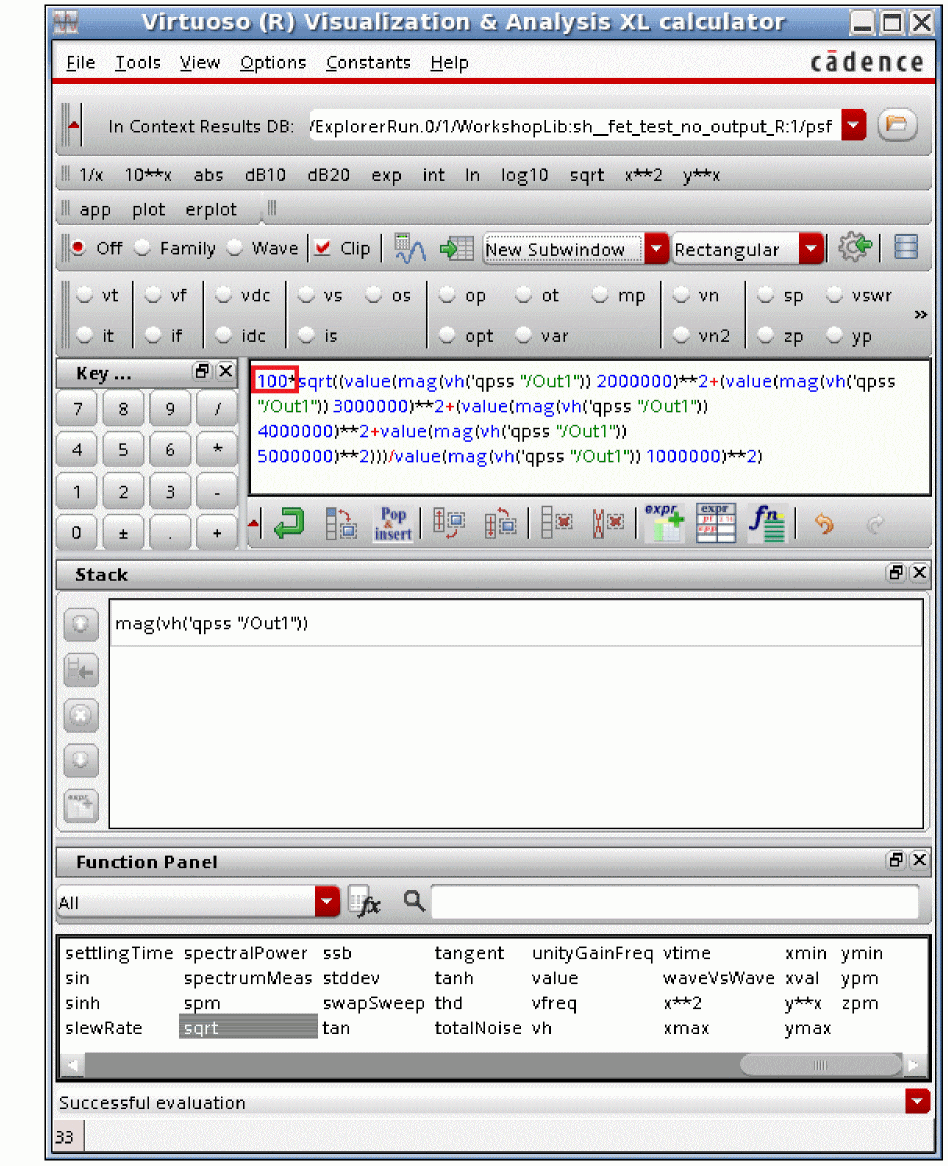Click the clear stack and buffer icon
The width and height of the screenshot is (948, 1166).
click(x=608, y=524)
